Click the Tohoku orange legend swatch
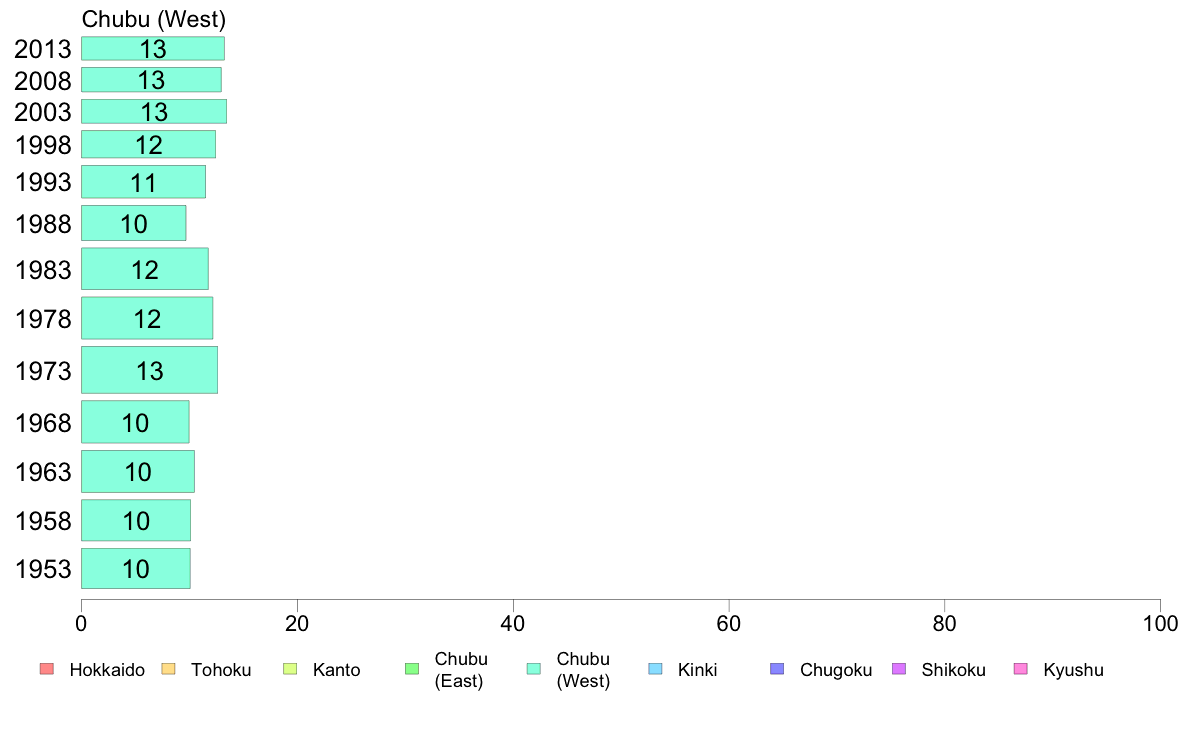 [x=168, y=669]
